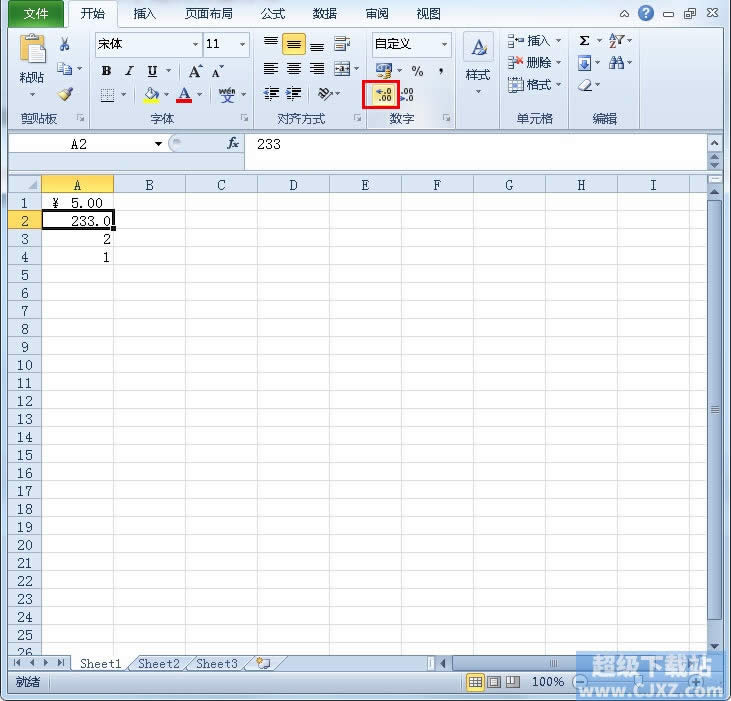
Task: Increase font size with large A icon
Action: click(x=195, y=71)
